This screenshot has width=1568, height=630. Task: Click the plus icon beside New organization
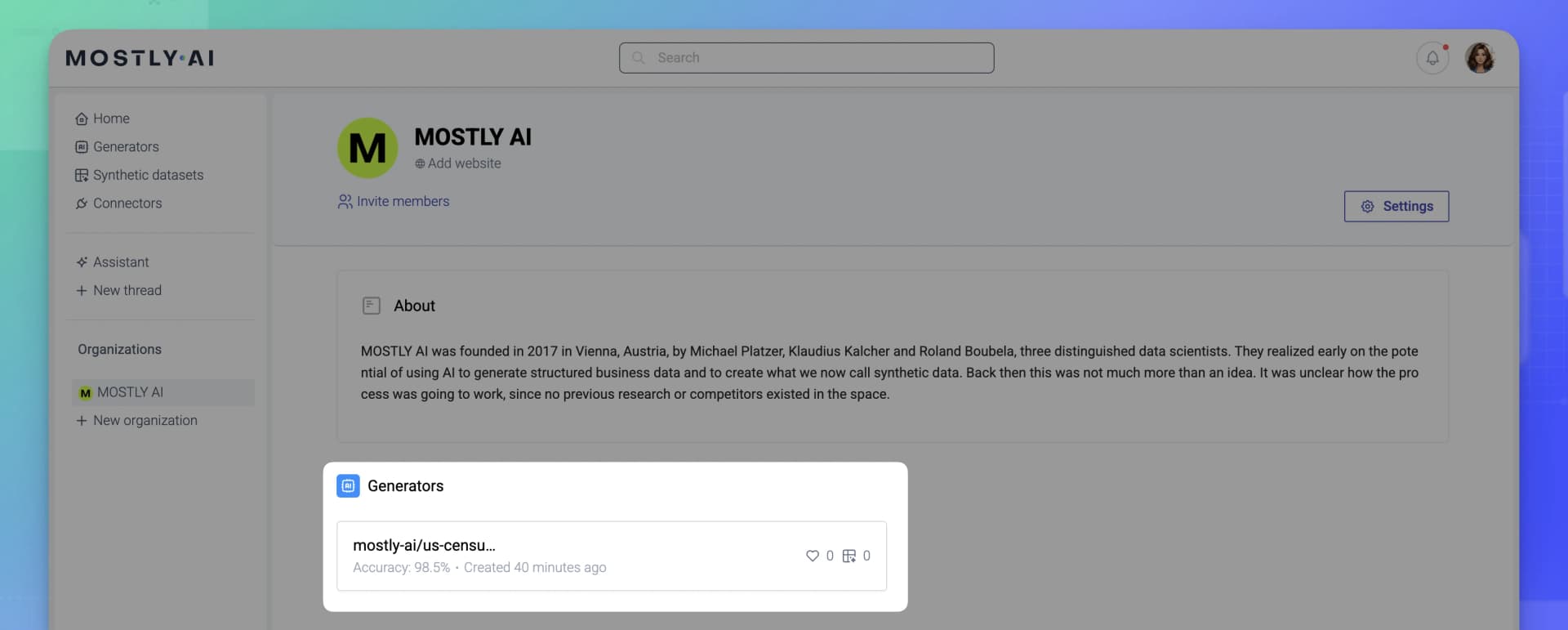(82, 420)
